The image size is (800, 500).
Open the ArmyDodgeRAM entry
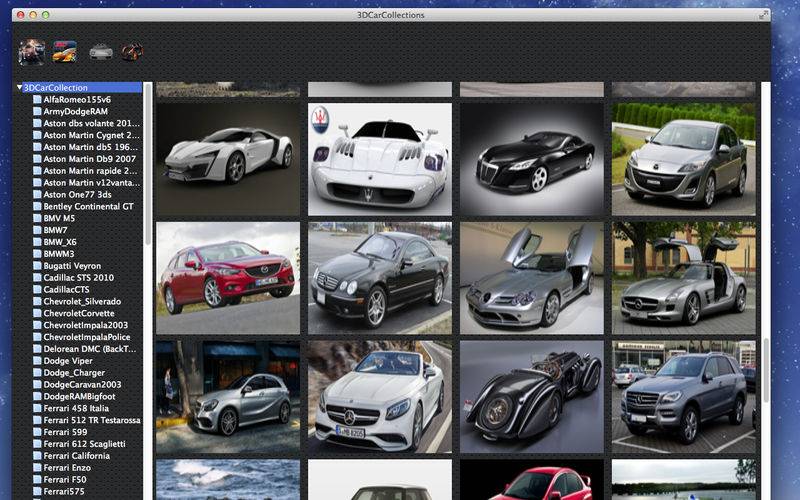[76, 111]
